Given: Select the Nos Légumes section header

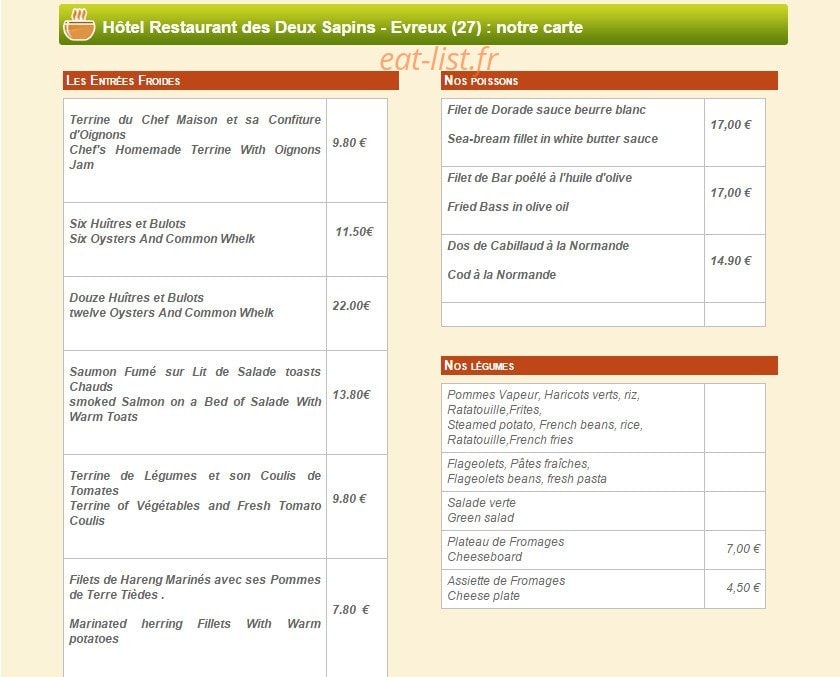Looking at the screenshot, I should tap(610, 365).
